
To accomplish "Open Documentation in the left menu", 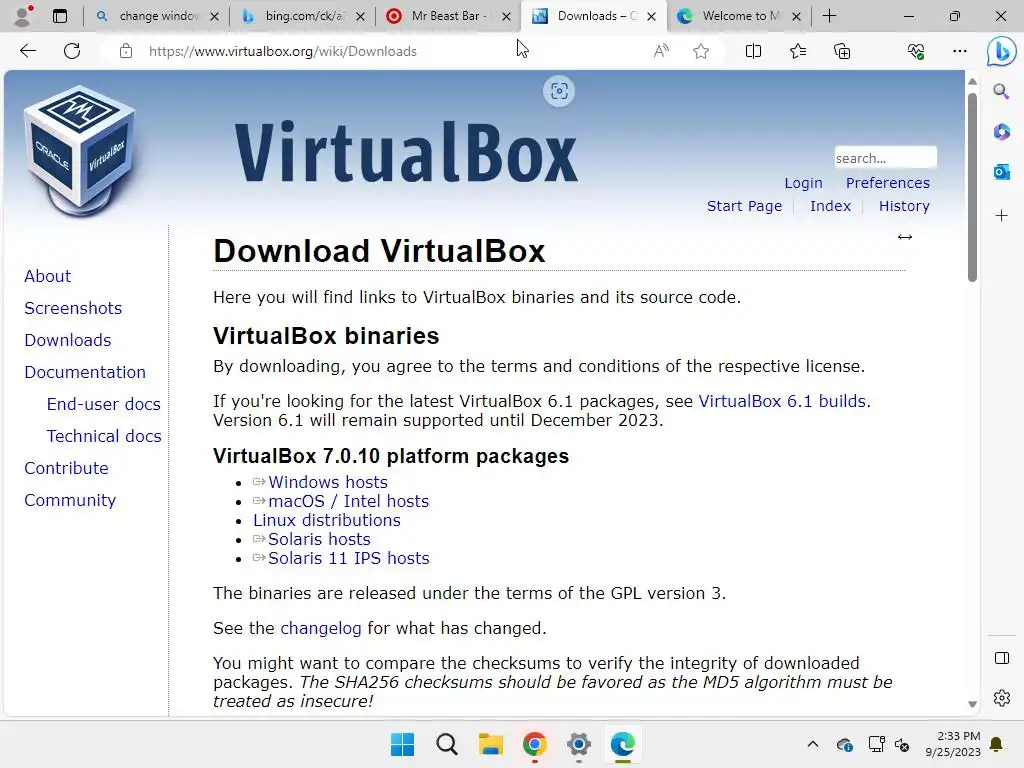I will pos(85,372).
